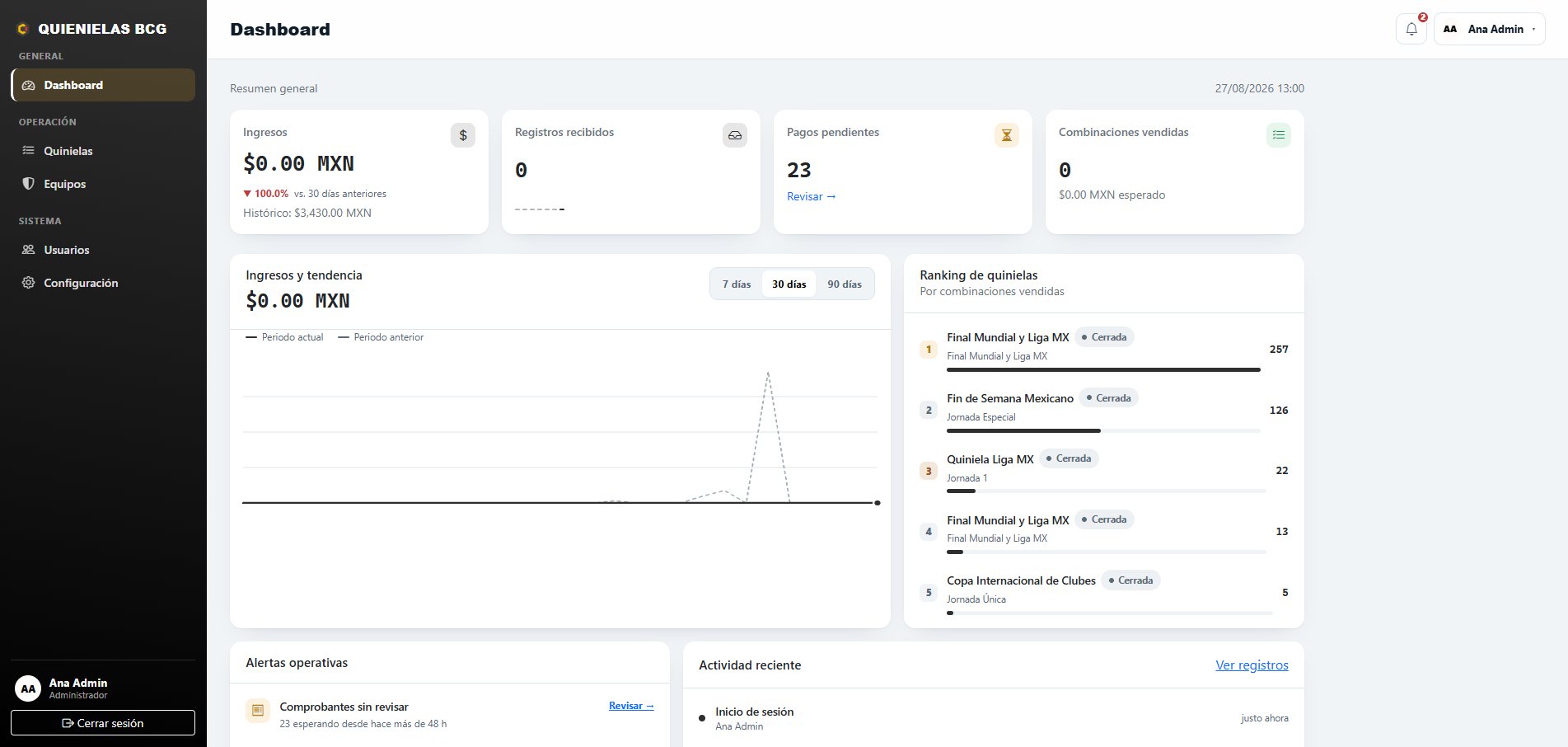Click the AA avatar in the top bar
This screenshot has height=747, width=1568.
coord(1450,29)
